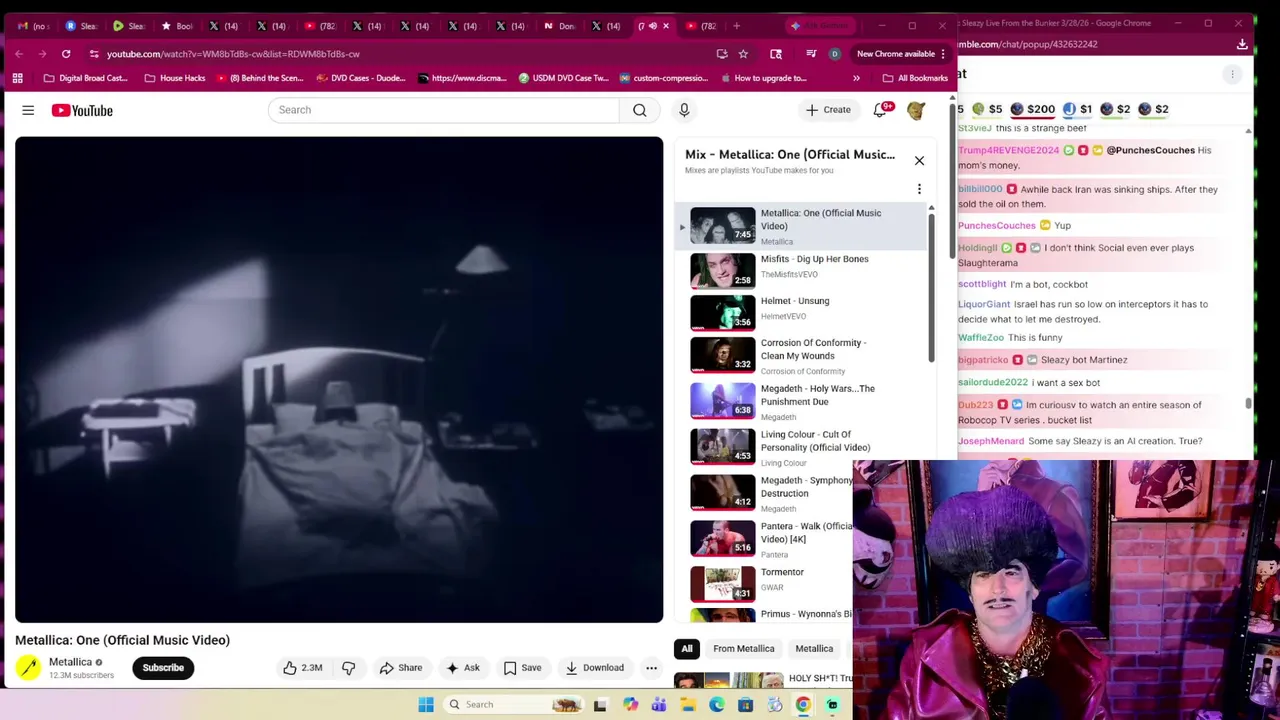Select the Metallica filter chip
Screen dimensions: 1280x720
[814, 649]
